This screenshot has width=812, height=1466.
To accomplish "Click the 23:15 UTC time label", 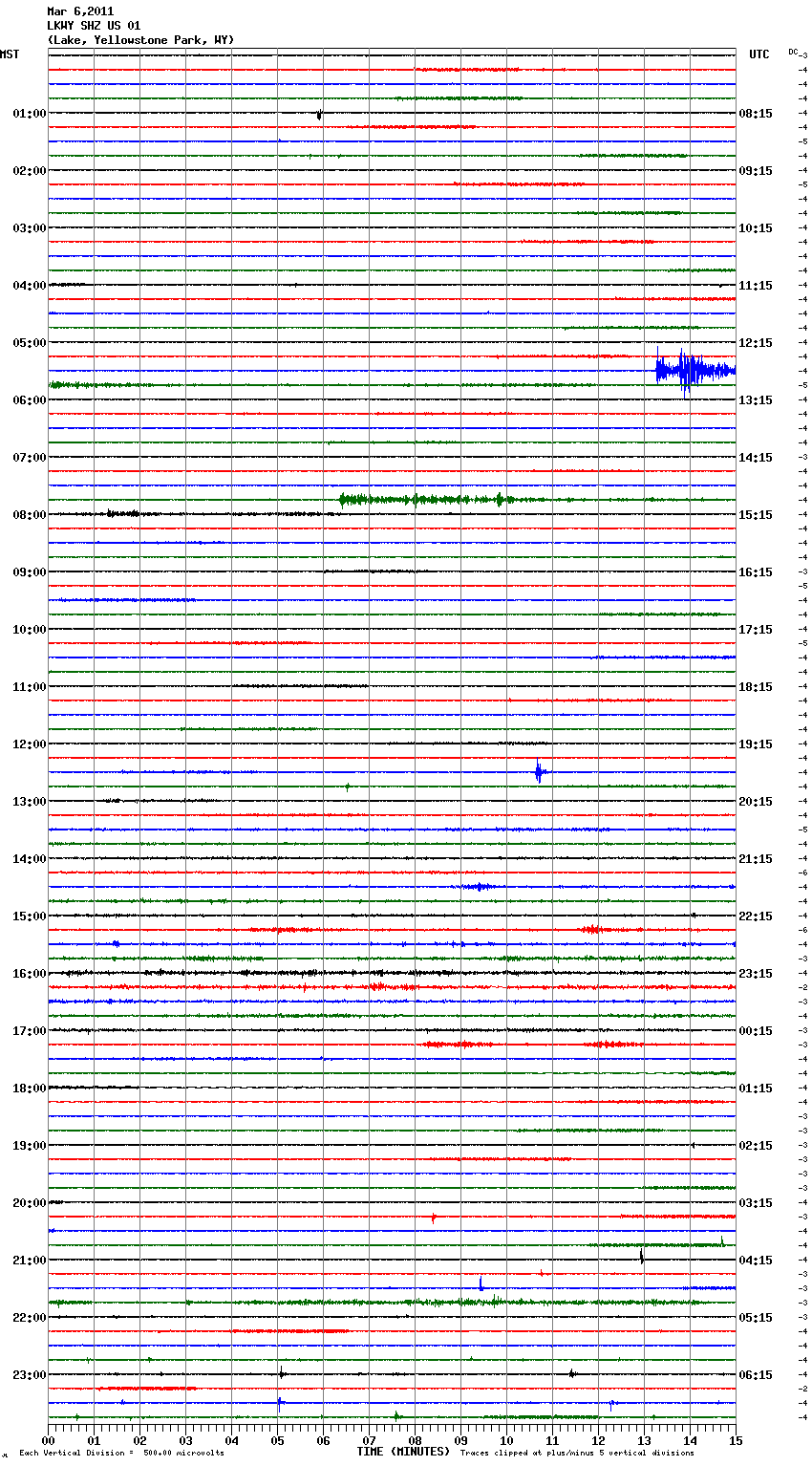I will coord(756,974).
